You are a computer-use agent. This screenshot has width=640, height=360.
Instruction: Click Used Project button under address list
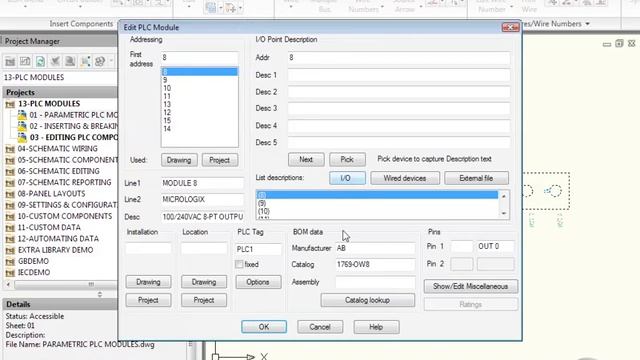pyautogui.click(x=220, y=160)
